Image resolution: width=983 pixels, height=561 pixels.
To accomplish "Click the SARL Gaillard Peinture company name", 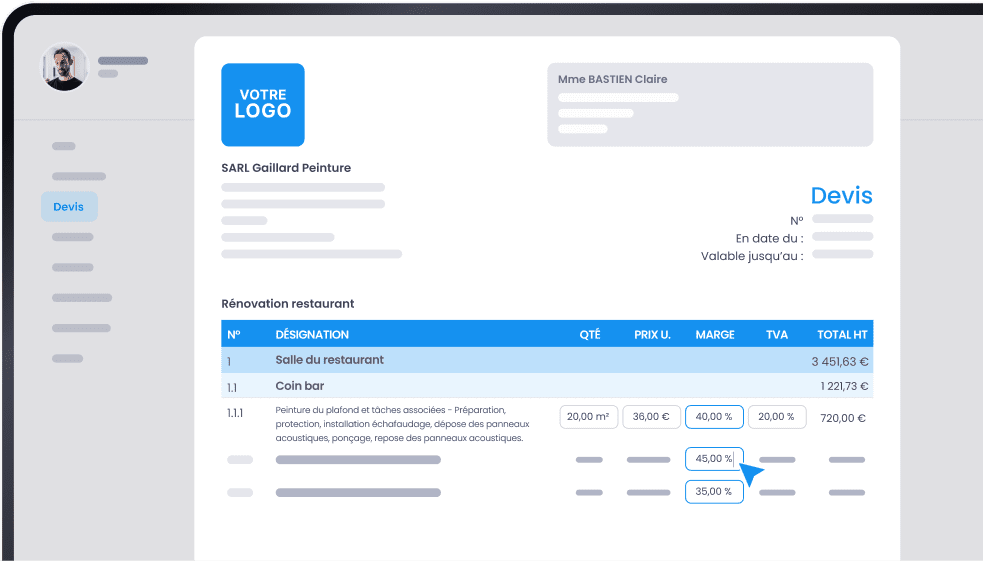I will (x=286, y=168).
